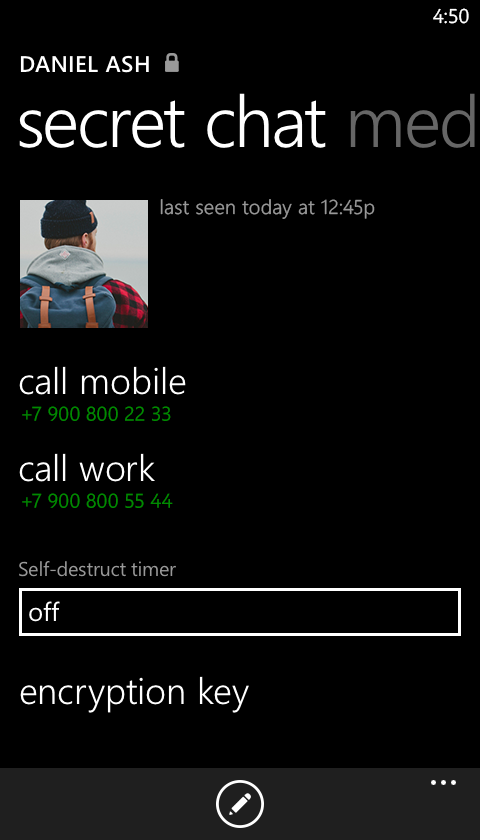Tap the edit pencil icon in app bar
480x840 pixels.
240,804
